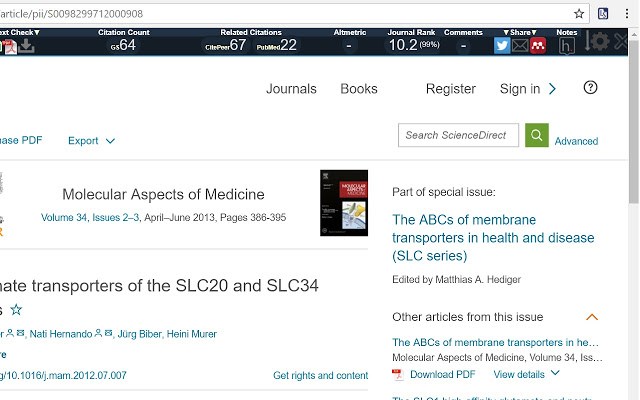This screenshot has height=400, width=640.
Task: Click the Search ScienceDirect input field
Action: pos(460,135)
